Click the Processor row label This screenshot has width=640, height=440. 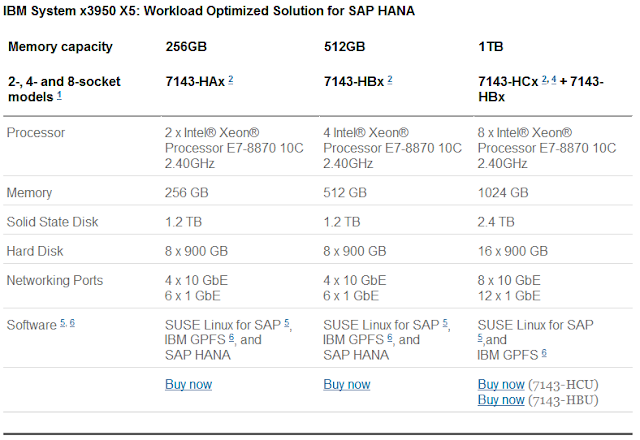coord(36,133)
